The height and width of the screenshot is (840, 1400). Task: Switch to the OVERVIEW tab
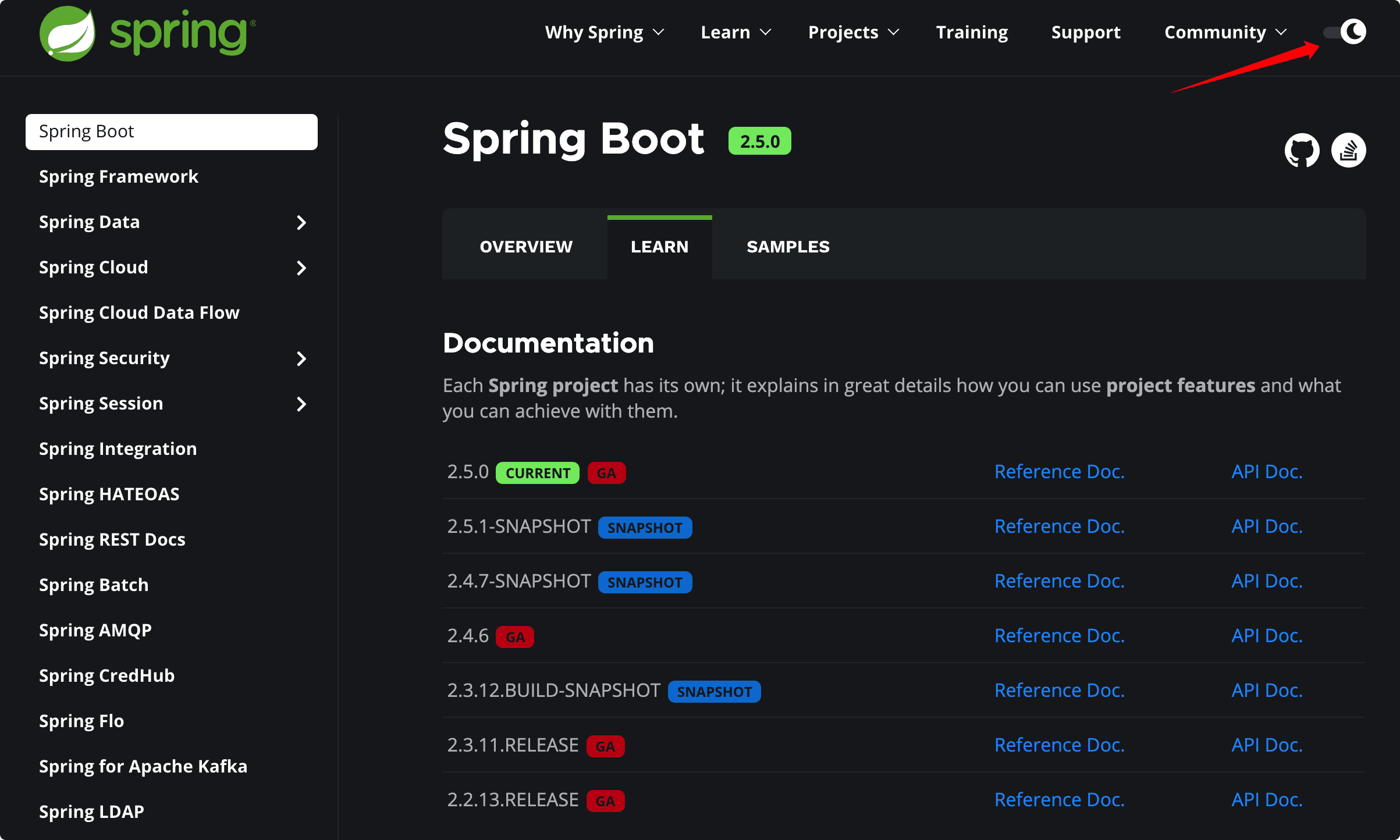pyautogui.click(x=526, y=247)
